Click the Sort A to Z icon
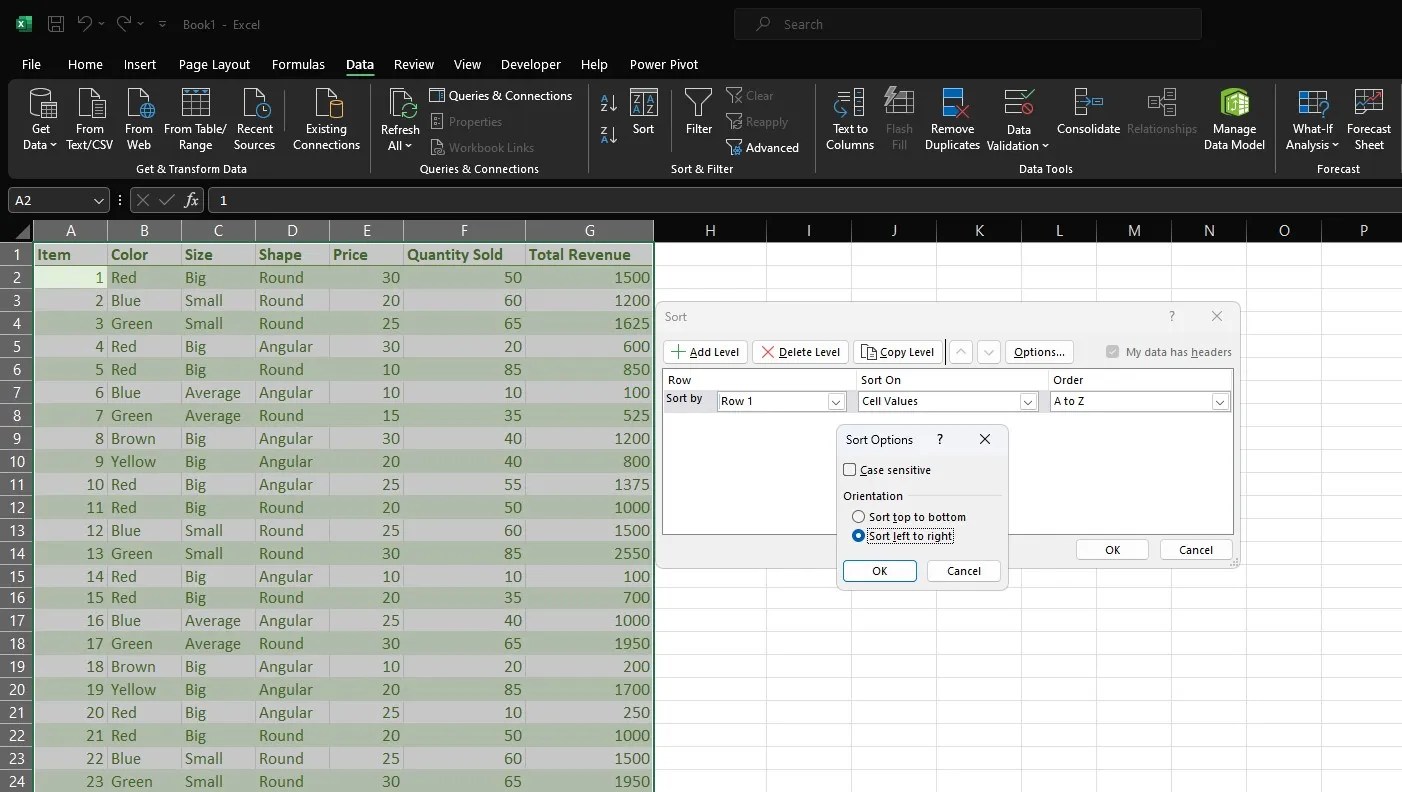 click(607, 102)
